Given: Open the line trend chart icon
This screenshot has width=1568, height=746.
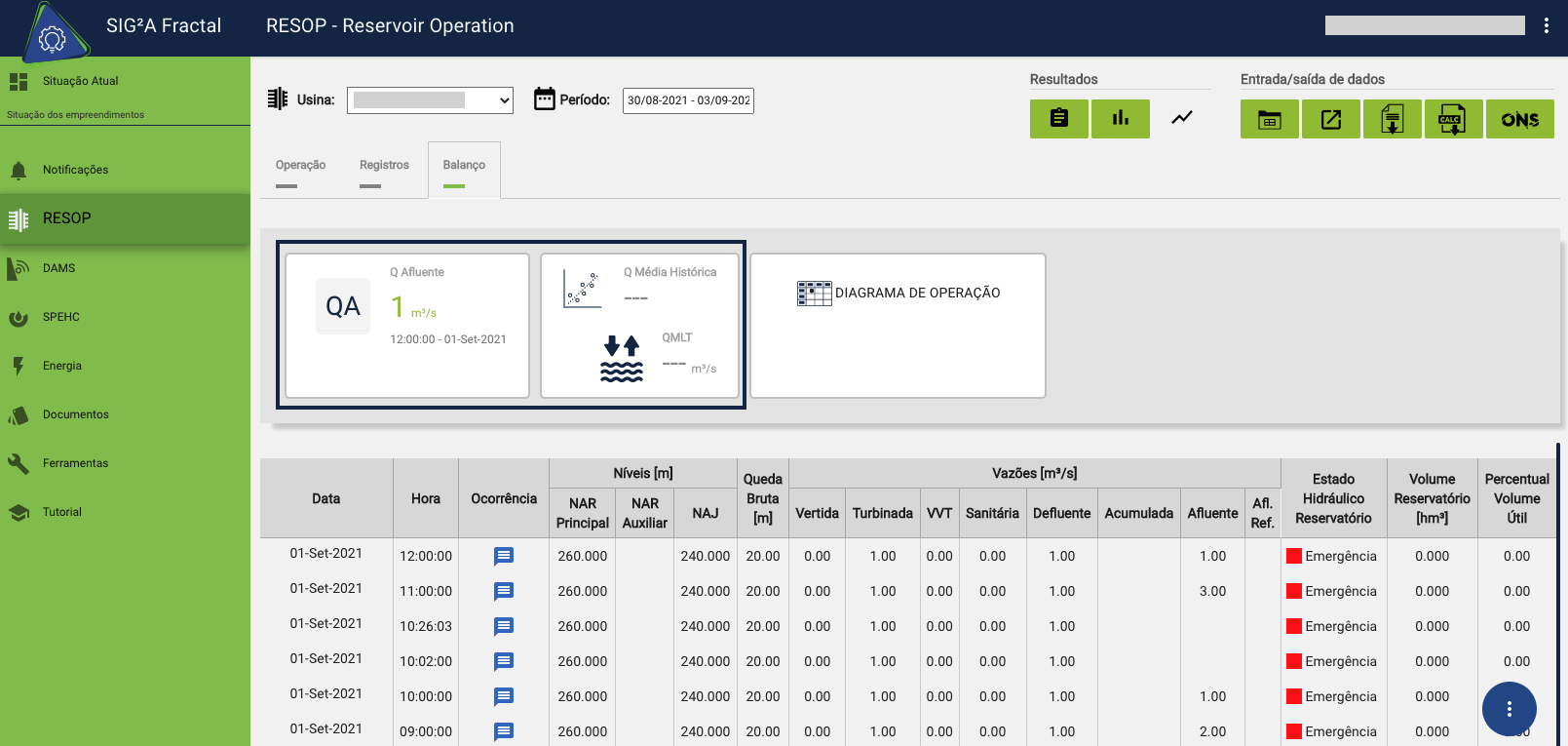Looking at the screenshot, I should pyautogui.click(x=1181, y=118).
